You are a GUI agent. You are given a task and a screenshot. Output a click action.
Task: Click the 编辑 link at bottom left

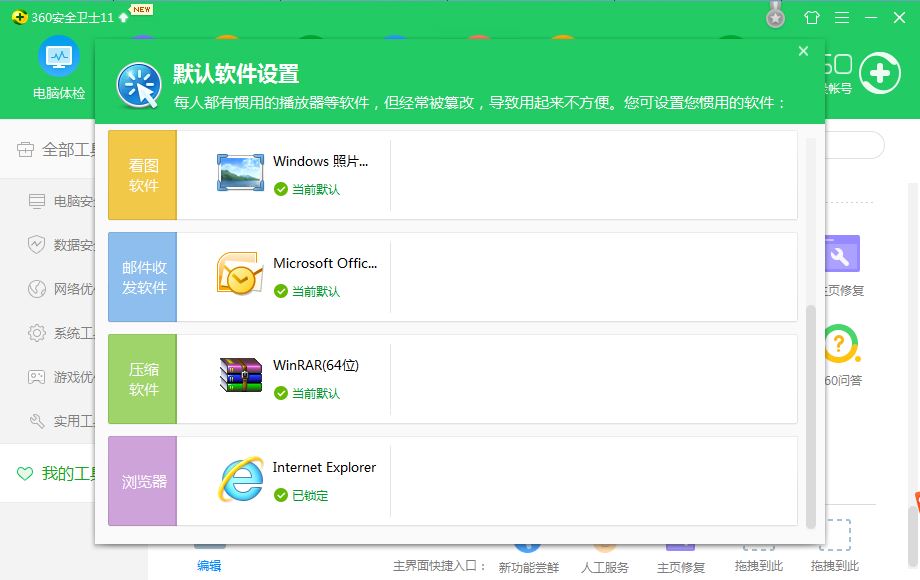(207, 565)
